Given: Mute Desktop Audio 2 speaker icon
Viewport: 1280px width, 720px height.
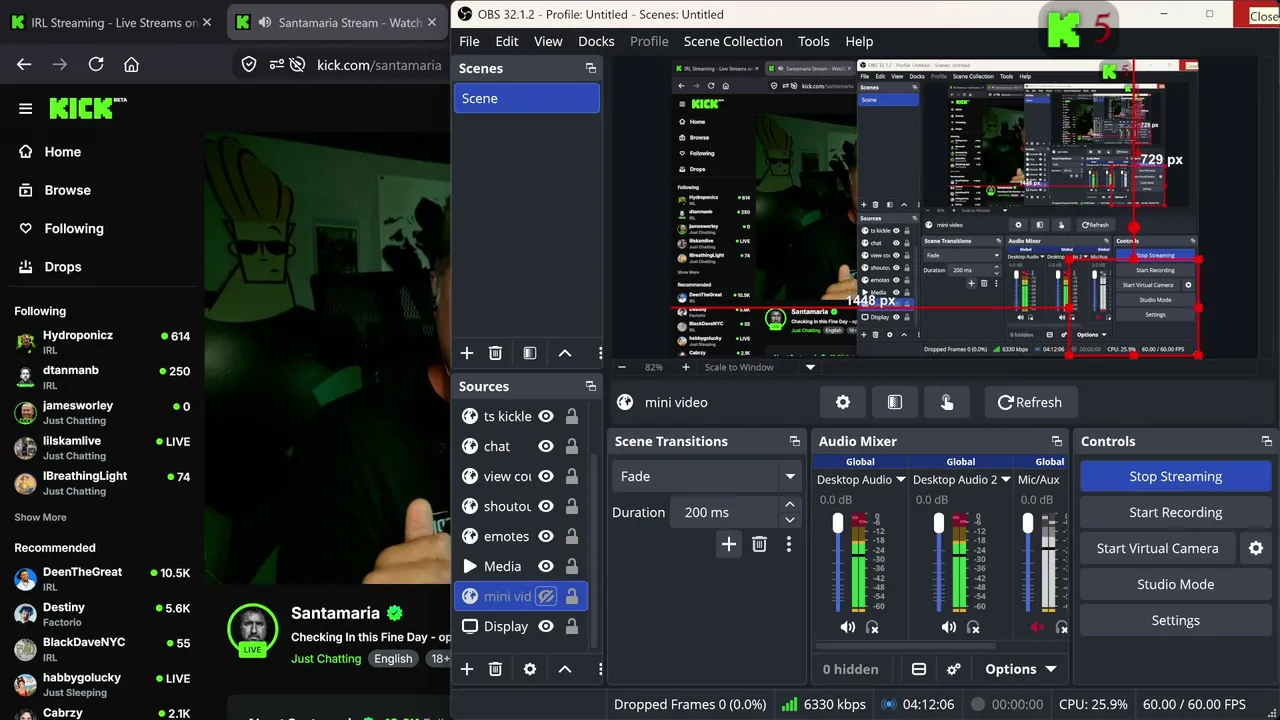Looking at the screenshot, I should pos(948,627).
